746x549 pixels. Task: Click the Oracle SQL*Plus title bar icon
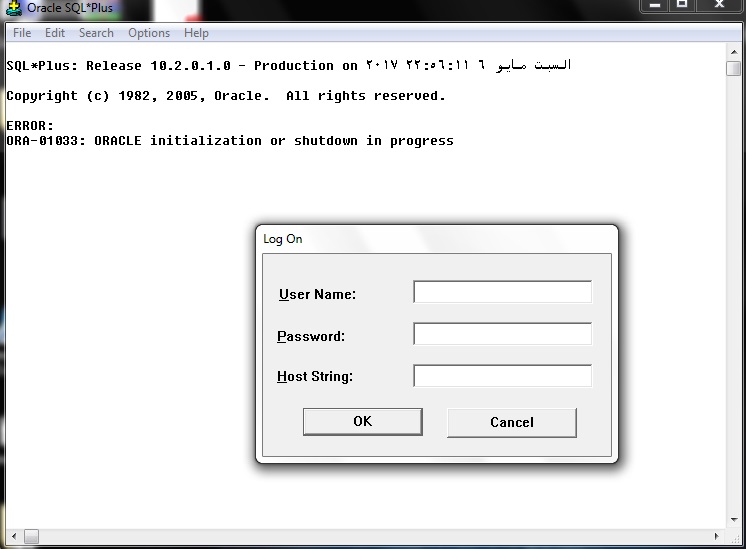pyautogui.click(x=14, y=8)
